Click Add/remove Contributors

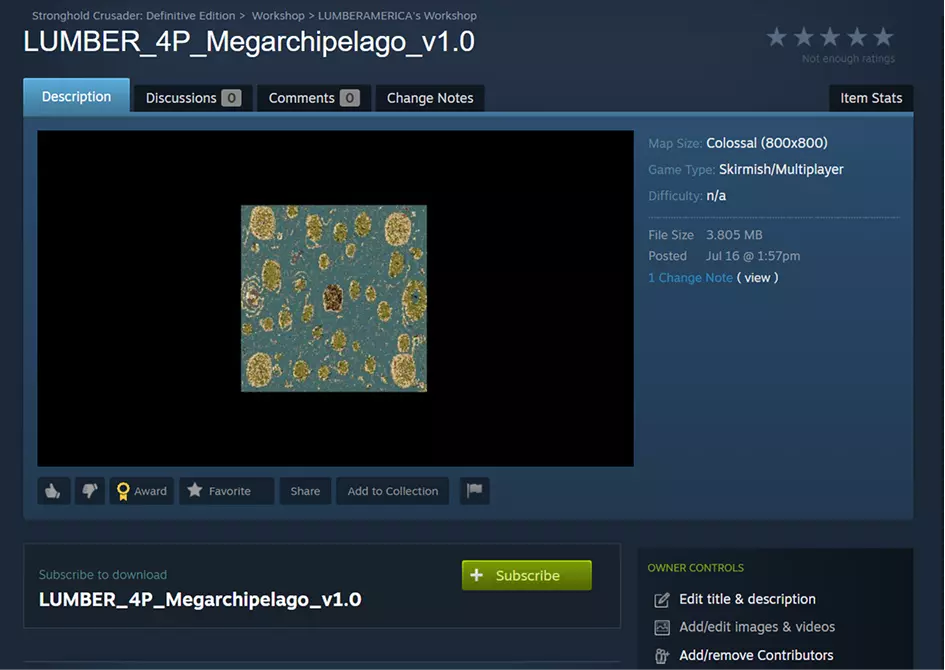[756, 655]
